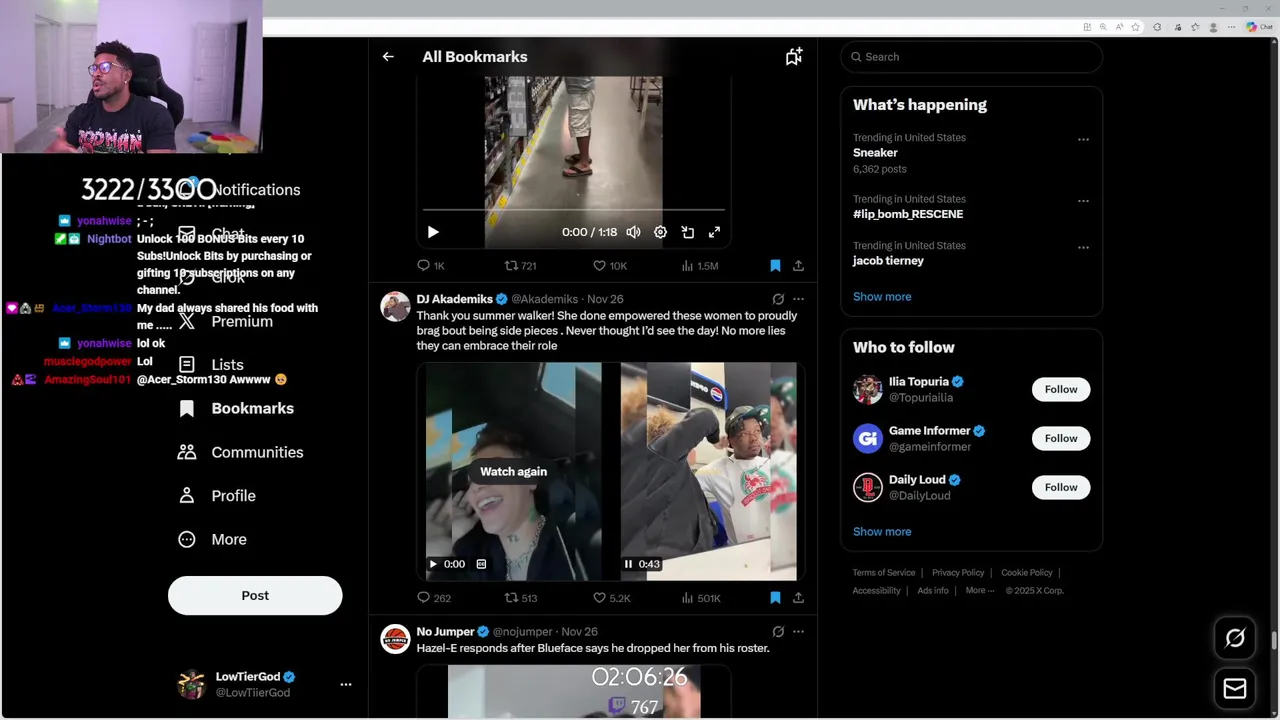Like the post with 10K likes
1280x720 pixels.
(x=609, y=266)
